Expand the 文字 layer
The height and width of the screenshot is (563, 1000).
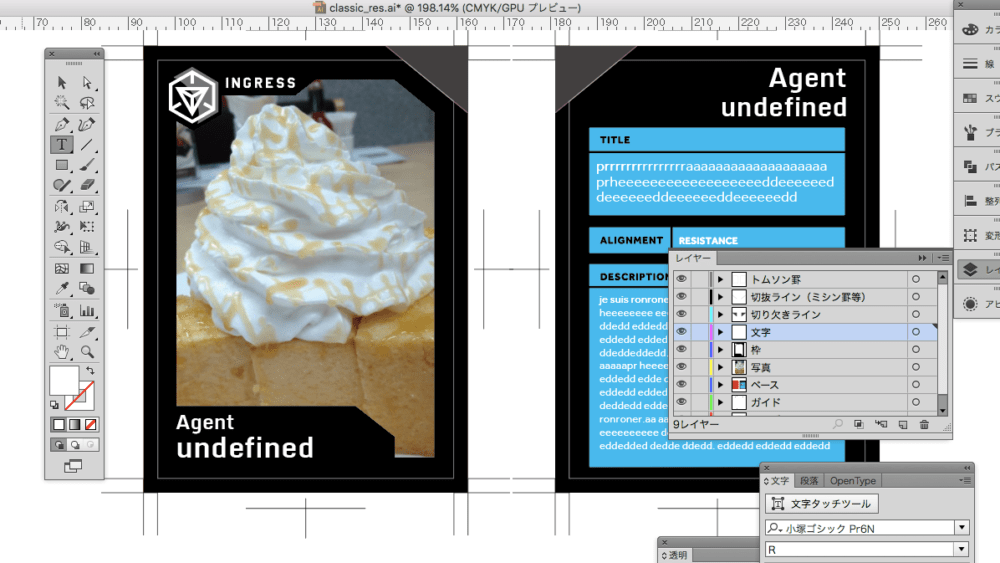tap(720, 332)
